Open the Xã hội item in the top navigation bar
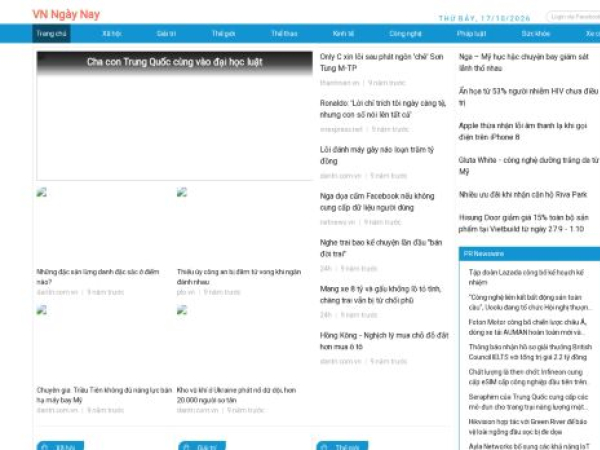 pos(112,34)
